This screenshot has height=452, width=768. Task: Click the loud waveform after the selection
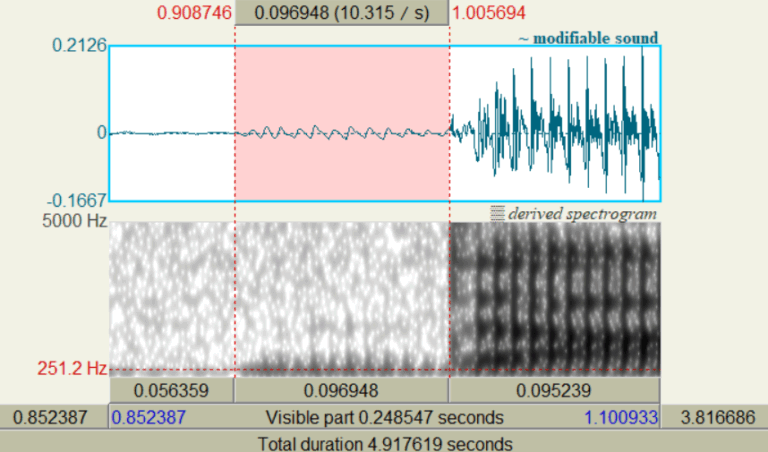555,125
